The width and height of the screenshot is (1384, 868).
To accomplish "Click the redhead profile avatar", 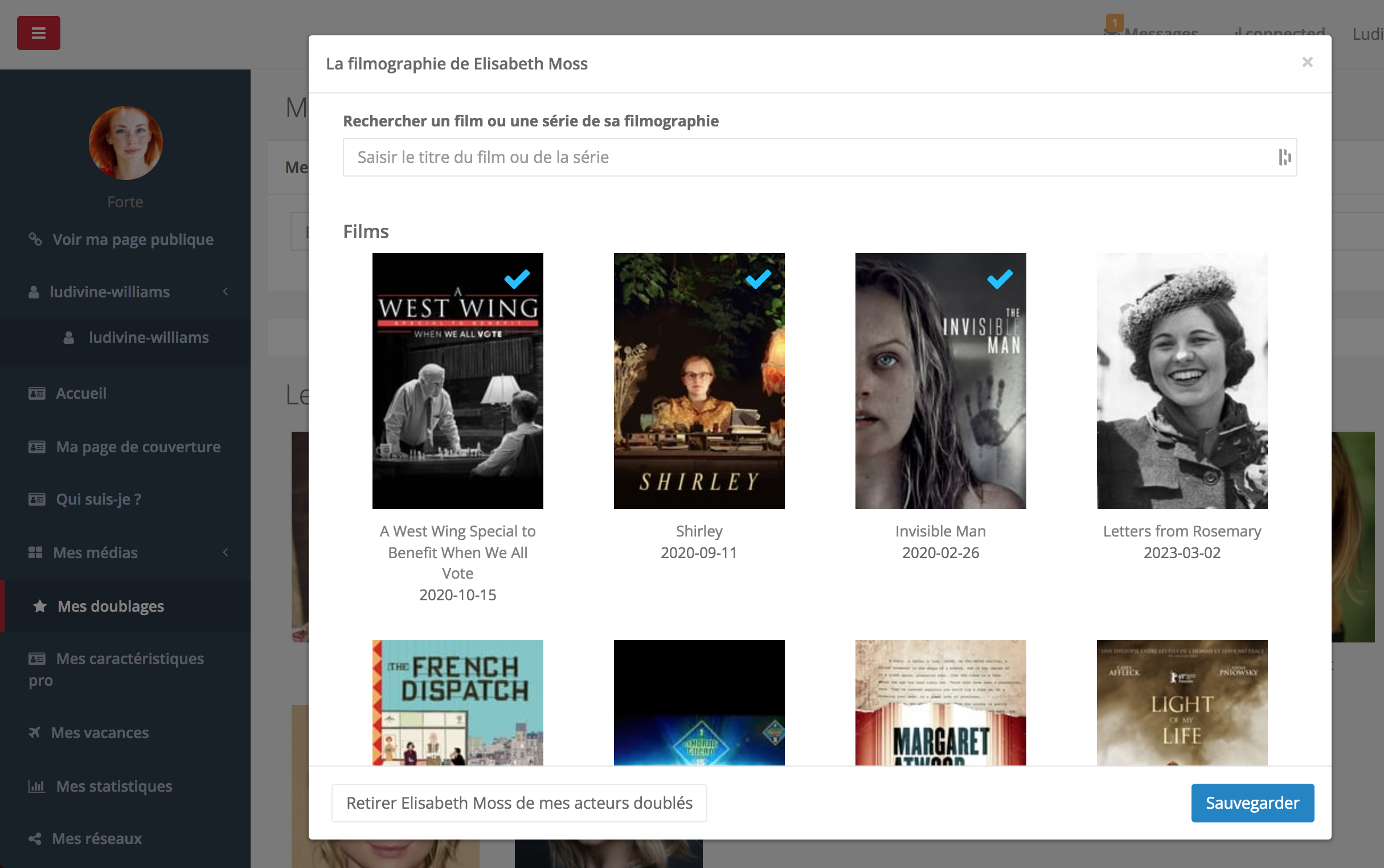I will [x=125, y=142].
